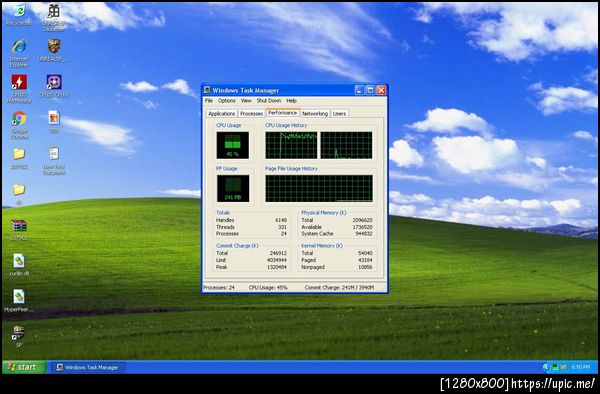600x394 pixels.
Task: Click the Task Manager title bar icon
Action: pyautogui.click(x=207, y=90)
